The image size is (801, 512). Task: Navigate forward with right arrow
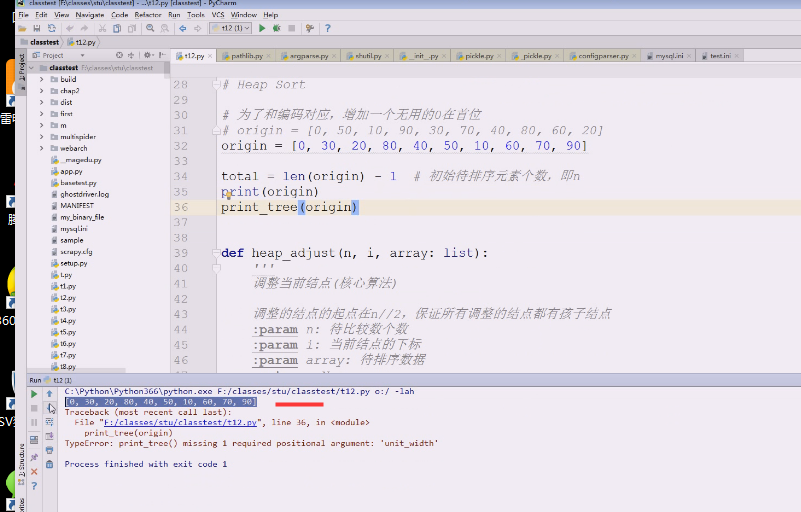[x=197, y=29]
